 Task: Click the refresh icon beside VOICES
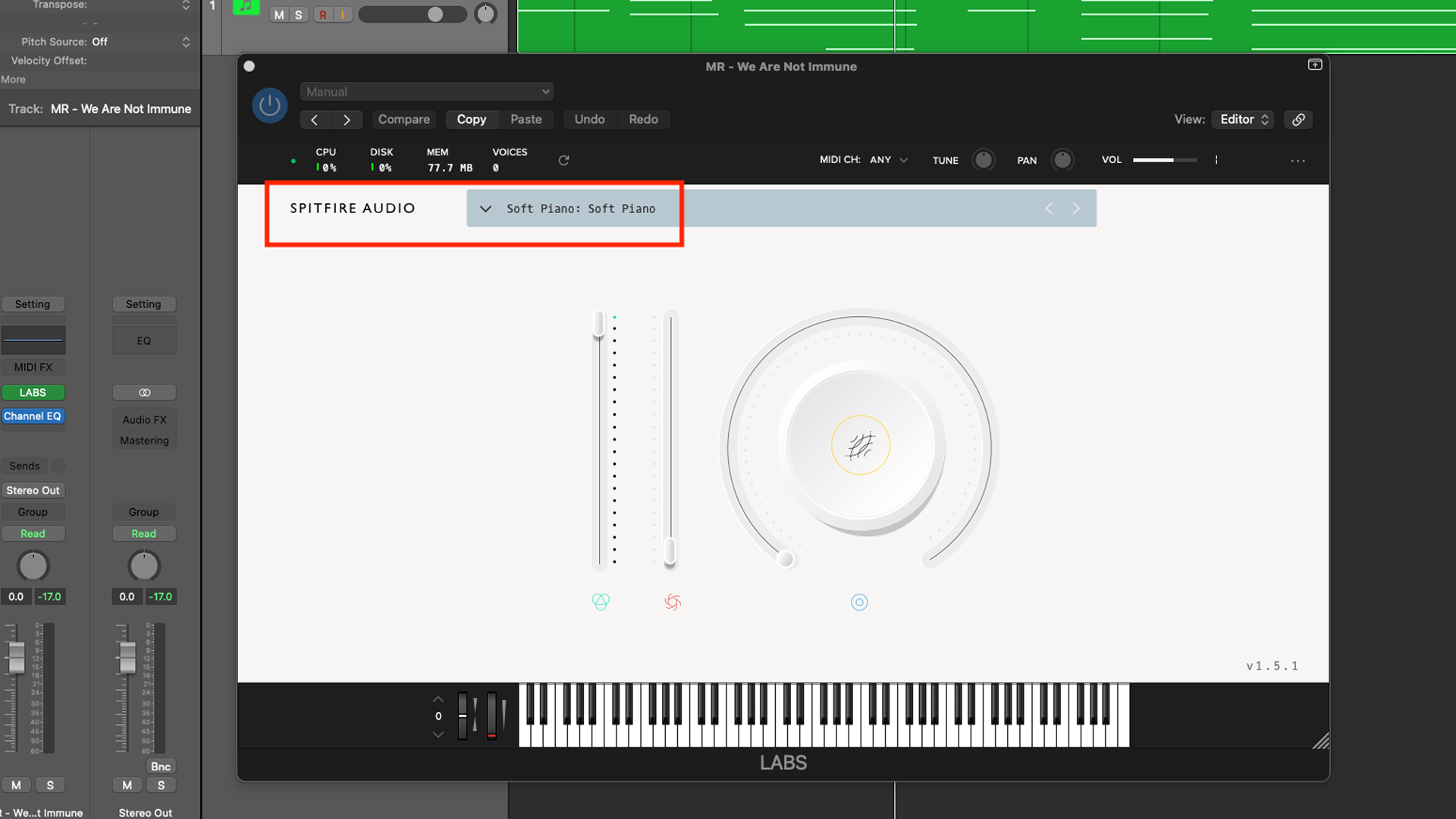(563, 160)
